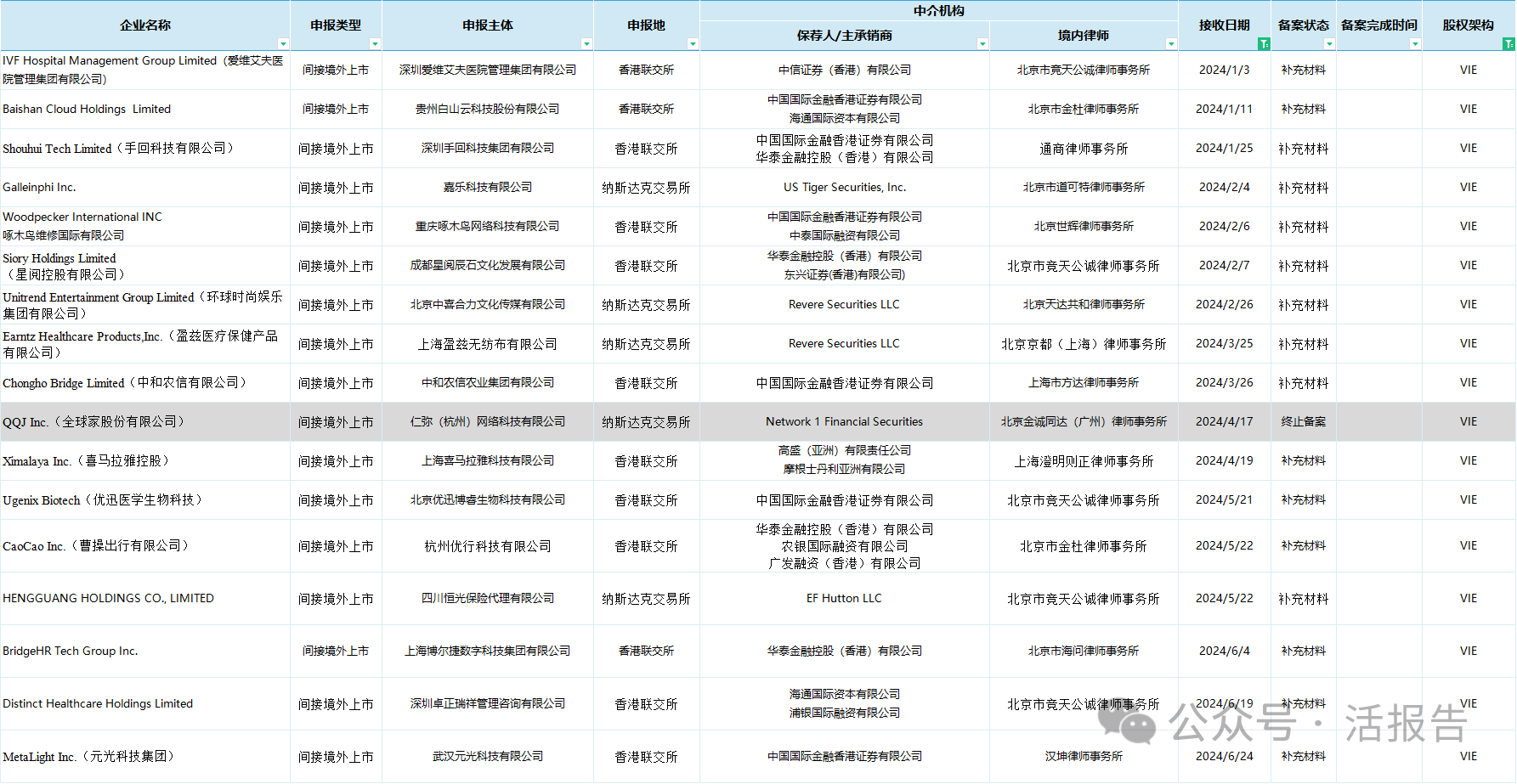This screenshot has width=1517, height=784.
Task: Select Revere Securities LLC in Earntz row
Action: 845,344
